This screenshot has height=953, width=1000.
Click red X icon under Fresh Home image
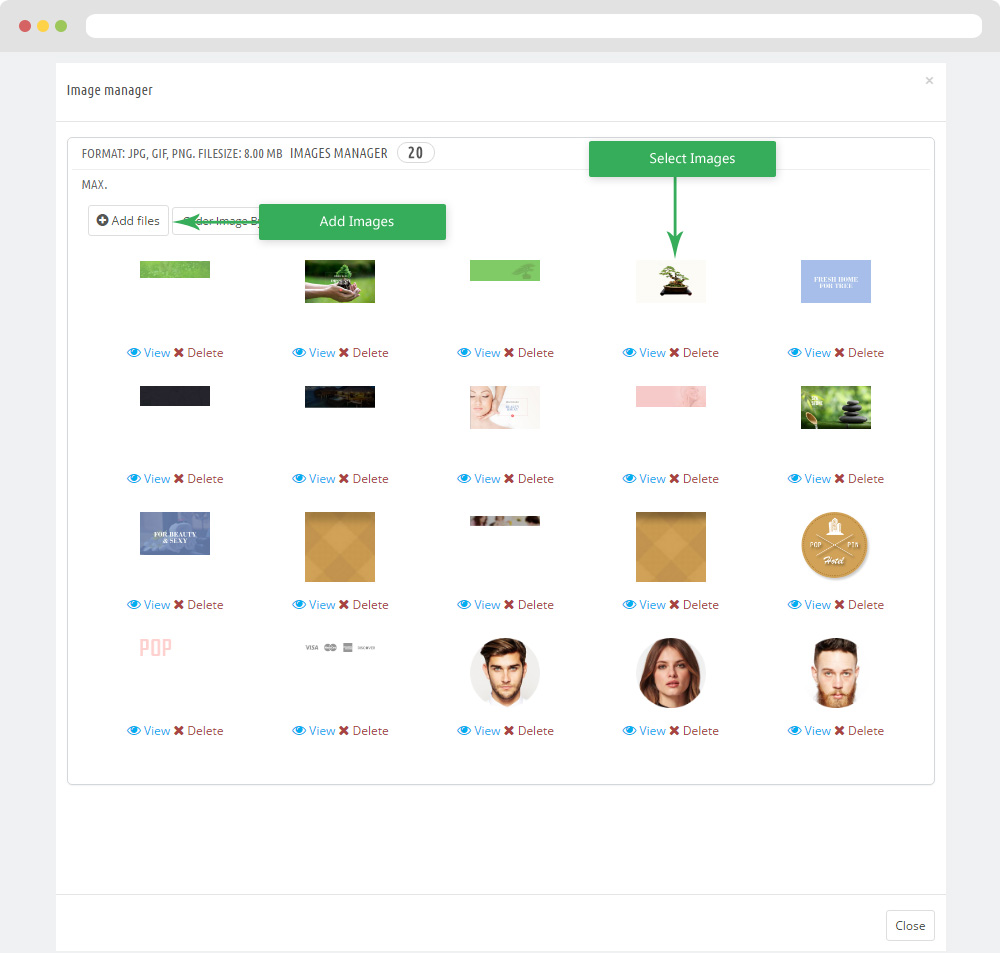click(x=840, y=353)
